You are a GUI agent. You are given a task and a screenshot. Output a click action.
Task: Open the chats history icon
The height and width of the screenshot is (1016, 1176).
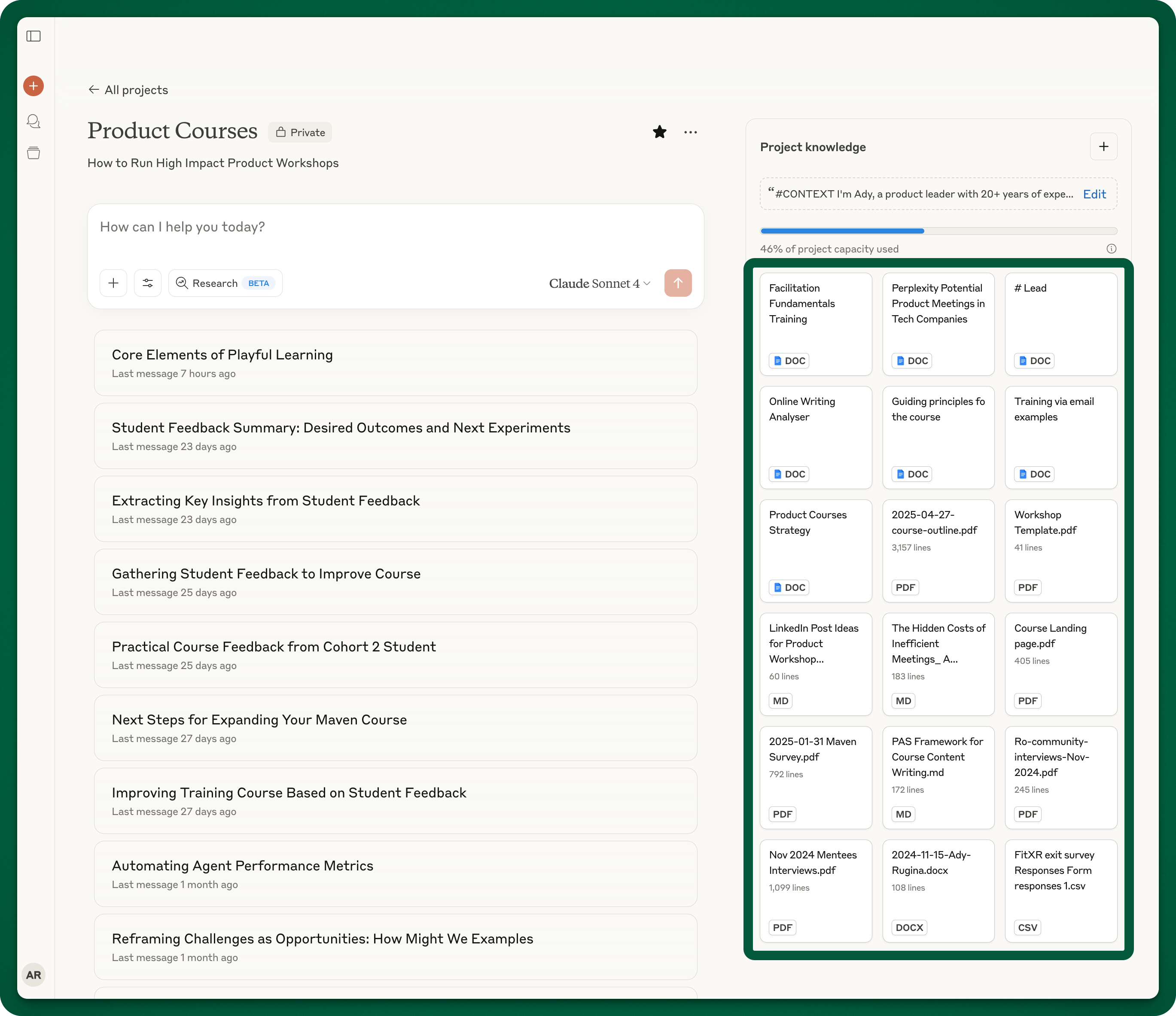pyautogui.click(x=34, y=121)
